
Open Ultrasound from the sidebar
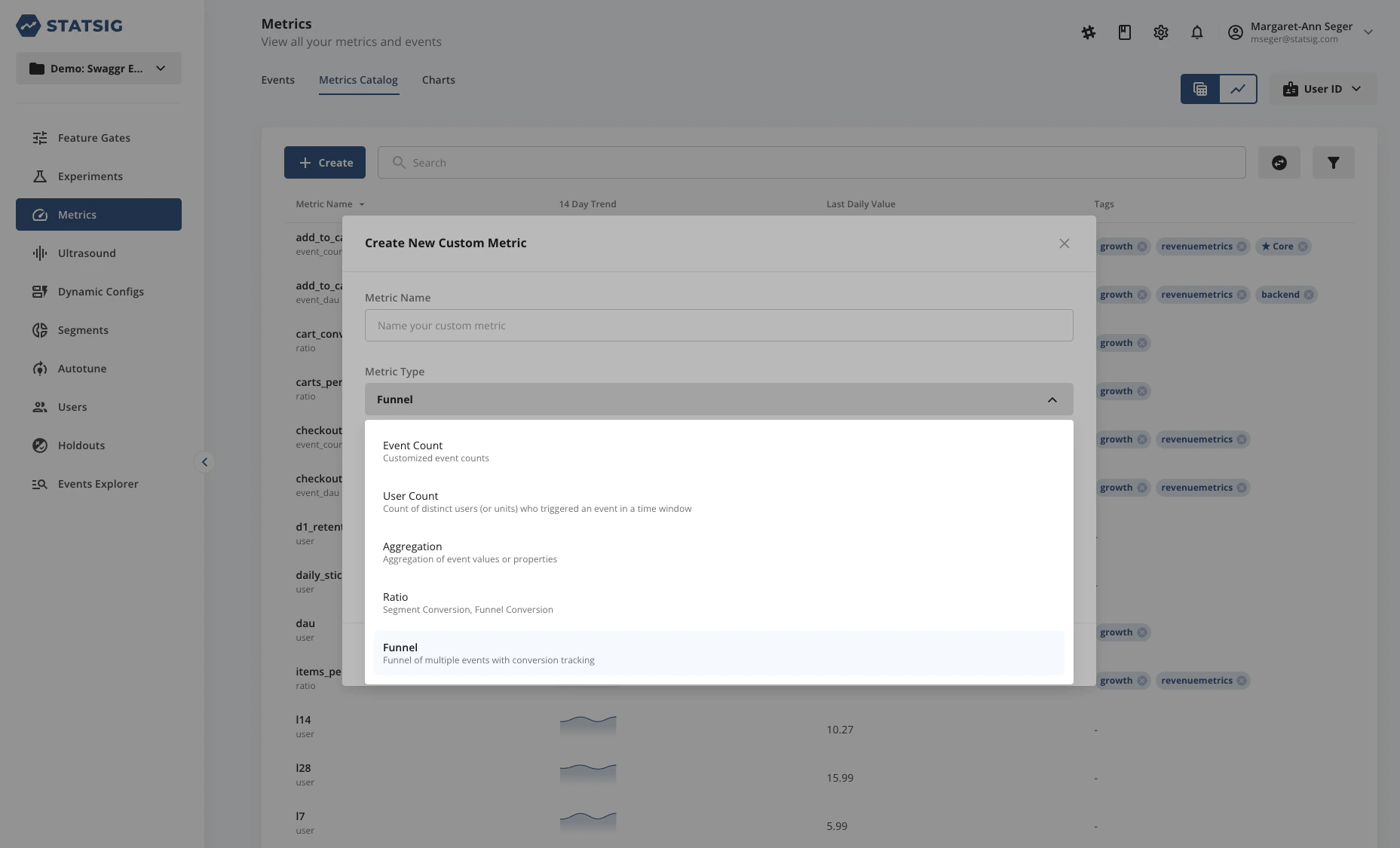pos(86,253)
